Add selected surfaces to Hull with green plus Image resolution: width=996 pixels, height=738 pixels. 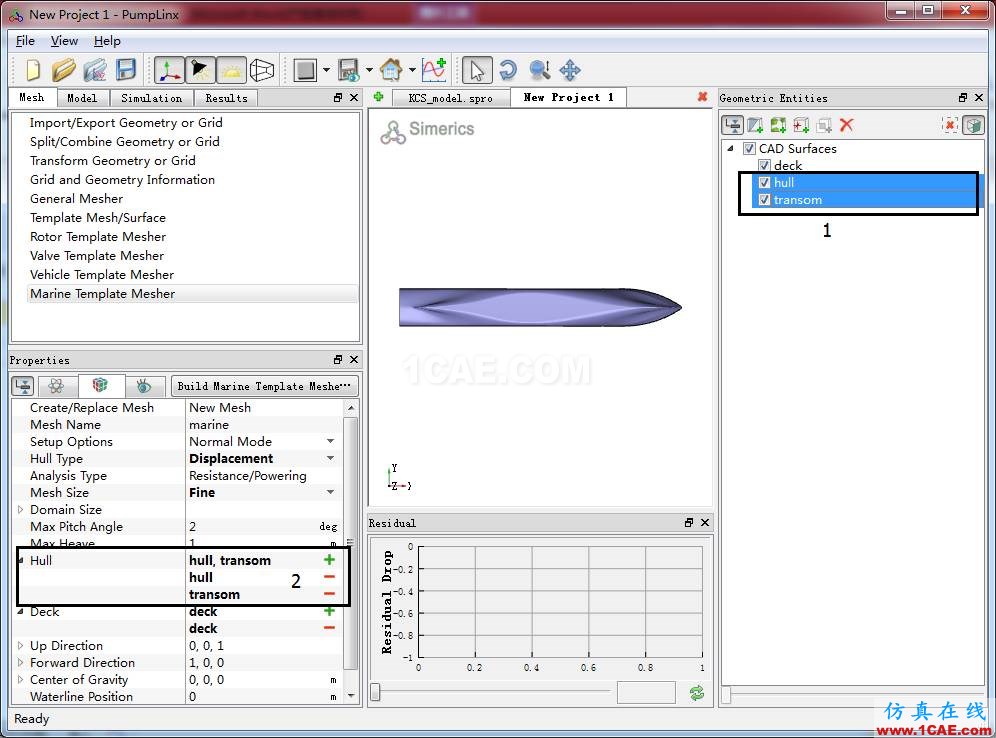tap(329, 560)
